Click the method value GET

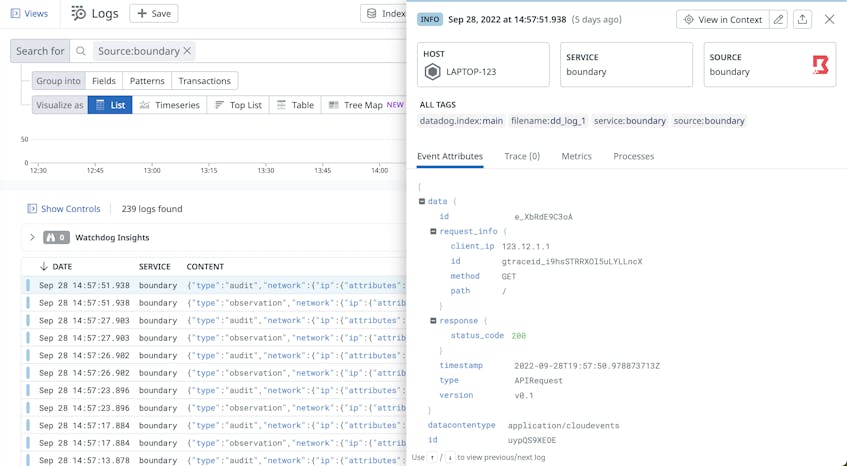pos(509,276)
